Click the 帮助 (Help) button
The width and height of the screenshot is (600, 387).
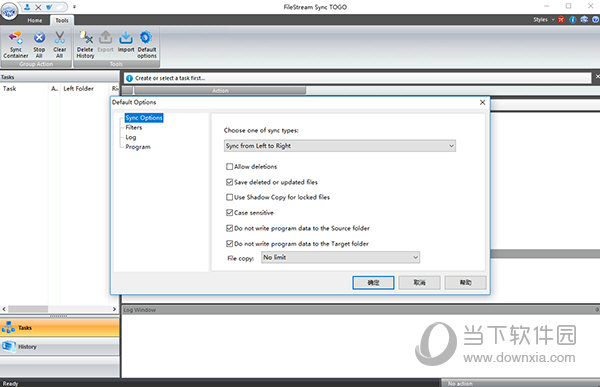click(466, 282)
